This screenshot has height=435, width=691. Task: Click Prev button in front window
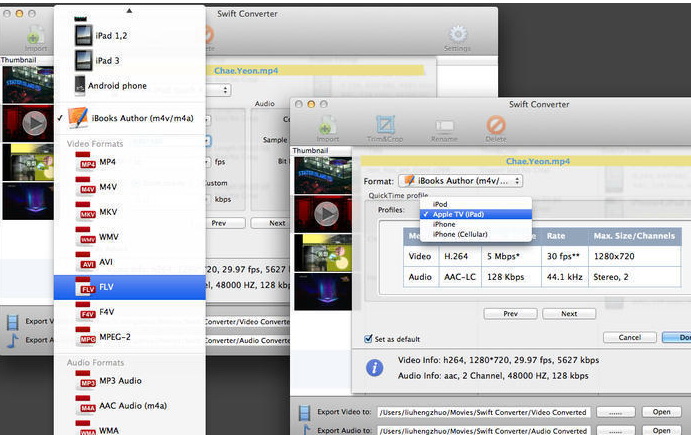(510, 314)
